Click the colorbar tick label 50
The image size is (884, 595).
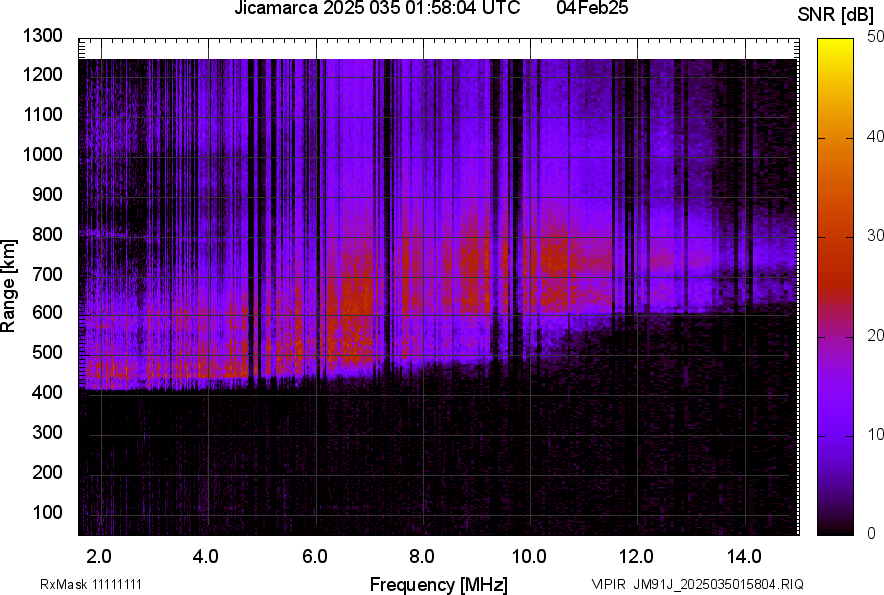(x=876, y=37)
